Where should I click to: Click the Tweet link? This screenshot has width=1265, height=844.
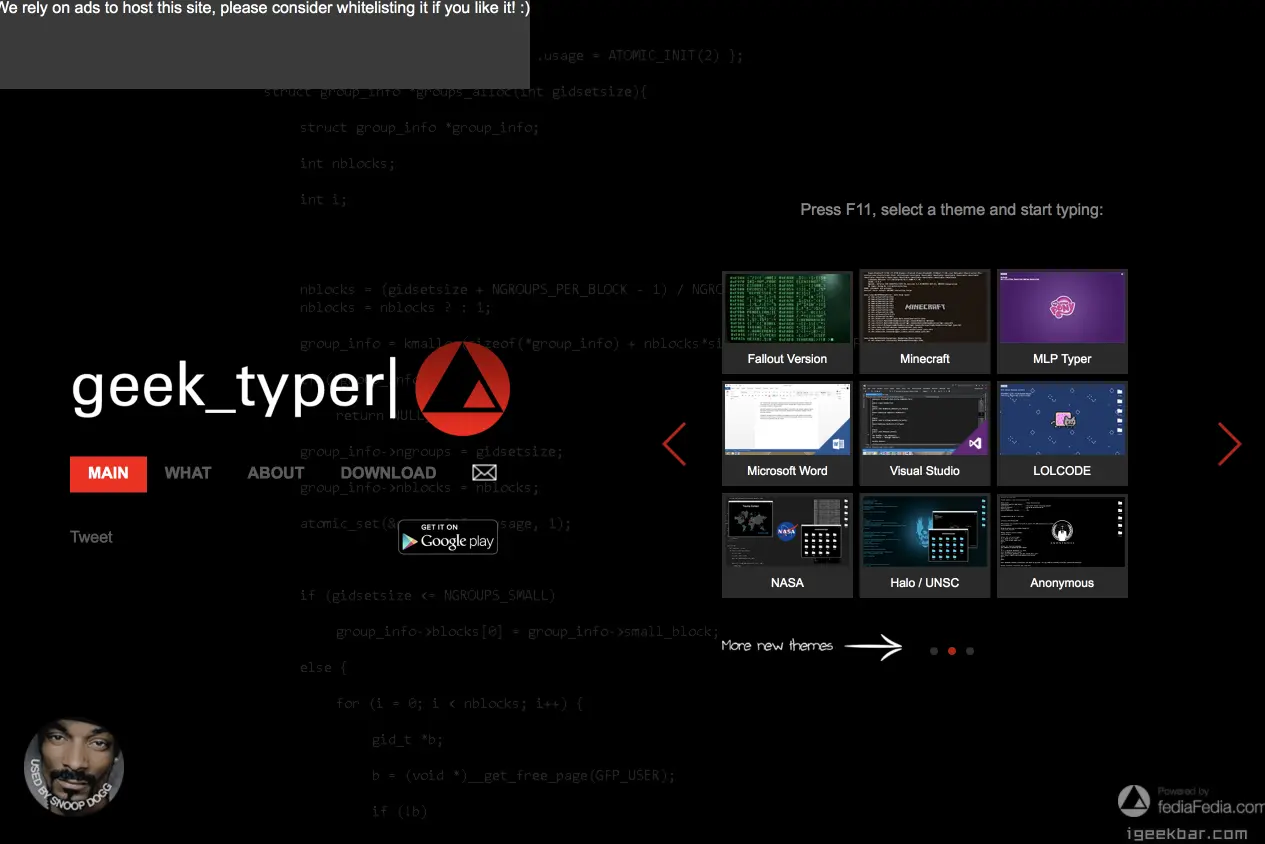coord(91,537)
